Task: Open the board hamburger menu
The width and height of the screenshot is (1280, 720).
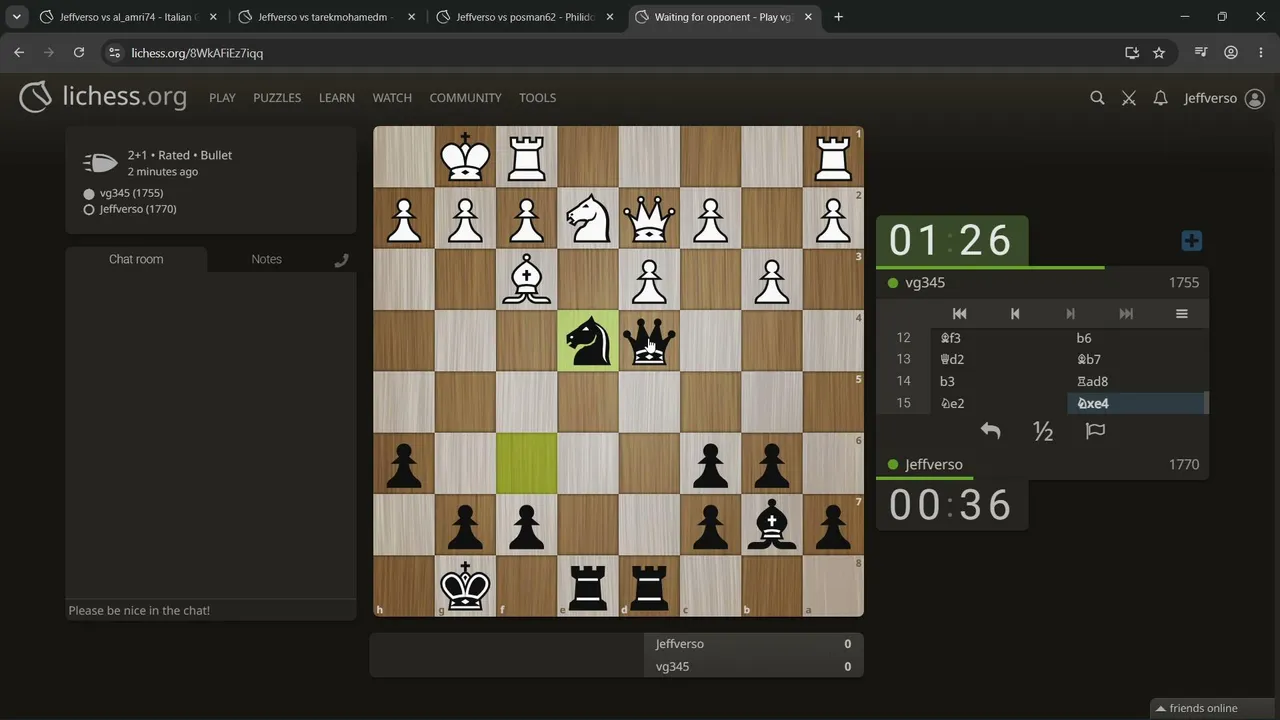Action: [x=1181, y=314]
